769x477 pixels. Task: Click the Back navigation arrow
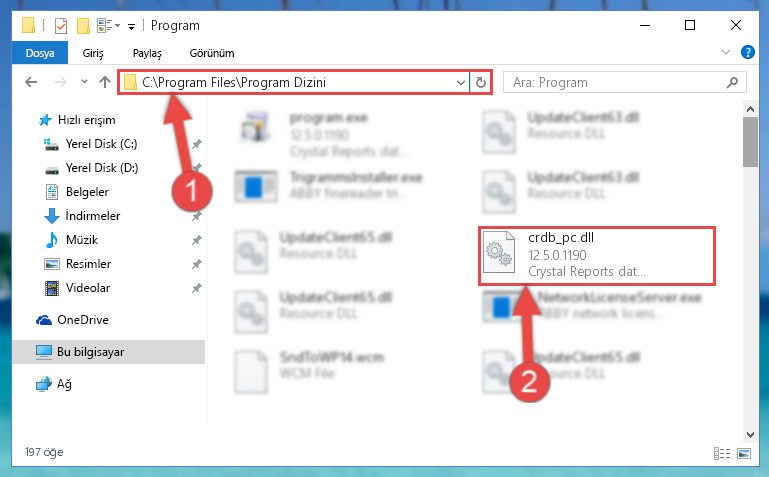[31, 82]
